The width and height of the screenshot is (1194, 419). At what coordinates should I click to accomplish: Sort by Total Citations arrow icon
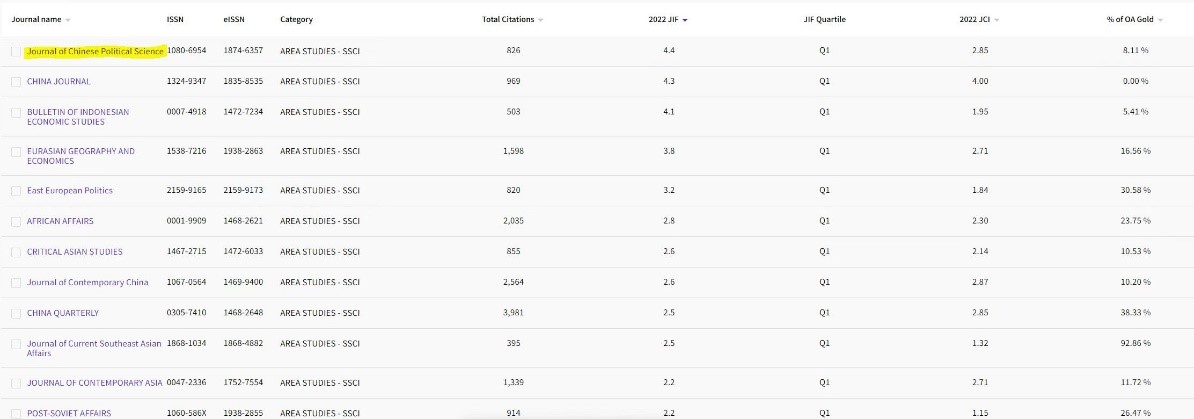[541, 20]
